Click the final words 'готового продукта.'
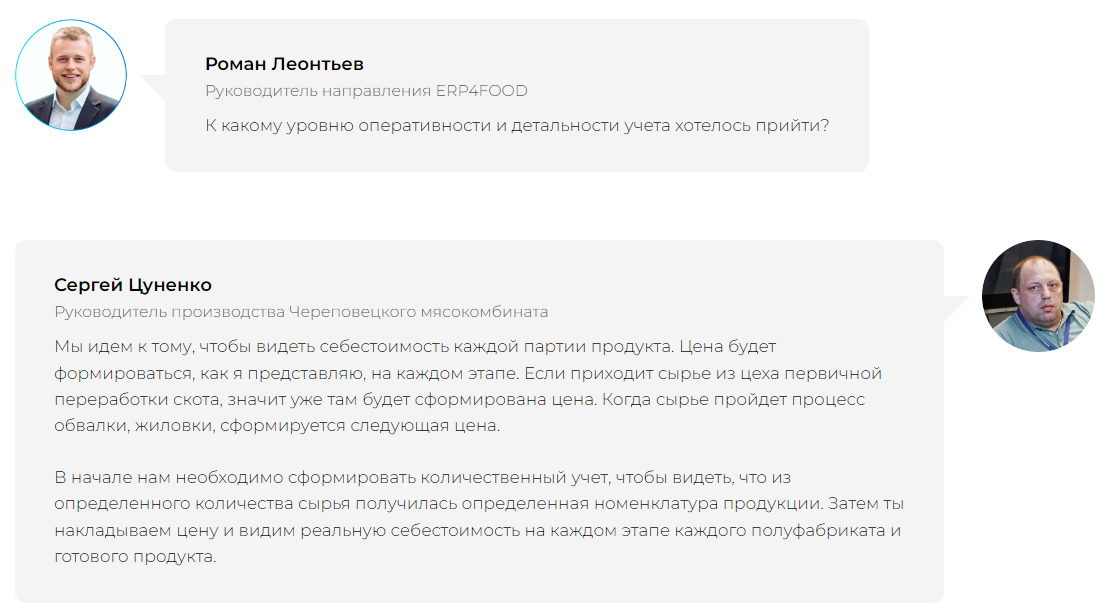This screenshot has width=1108, height=610. click(135, 556)
